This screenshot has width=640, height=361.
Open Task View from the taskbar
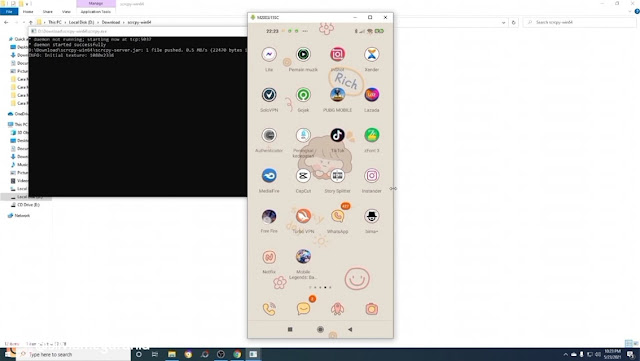pos(155,354)
